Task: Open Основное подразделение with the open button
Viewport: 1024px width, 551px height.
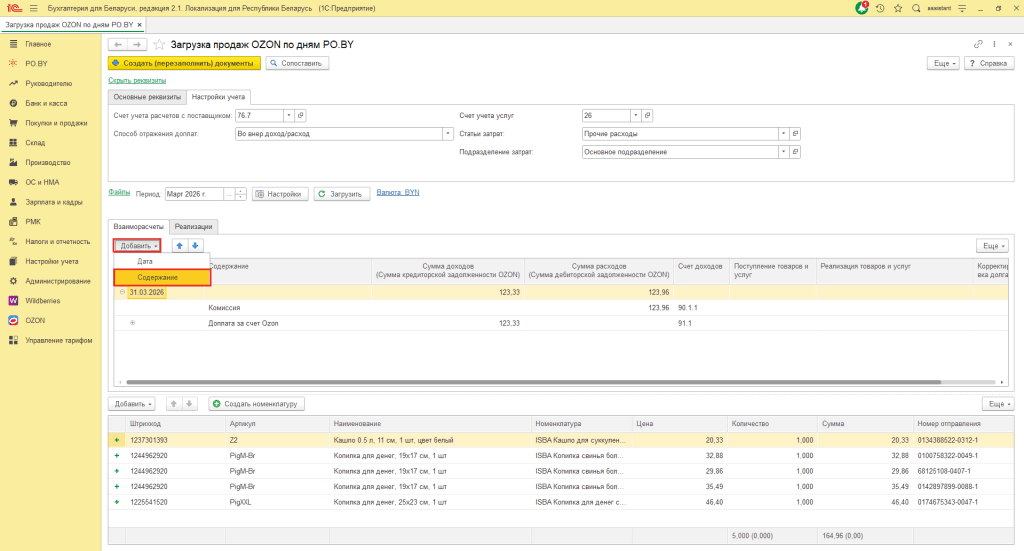Action: (795, 152)
